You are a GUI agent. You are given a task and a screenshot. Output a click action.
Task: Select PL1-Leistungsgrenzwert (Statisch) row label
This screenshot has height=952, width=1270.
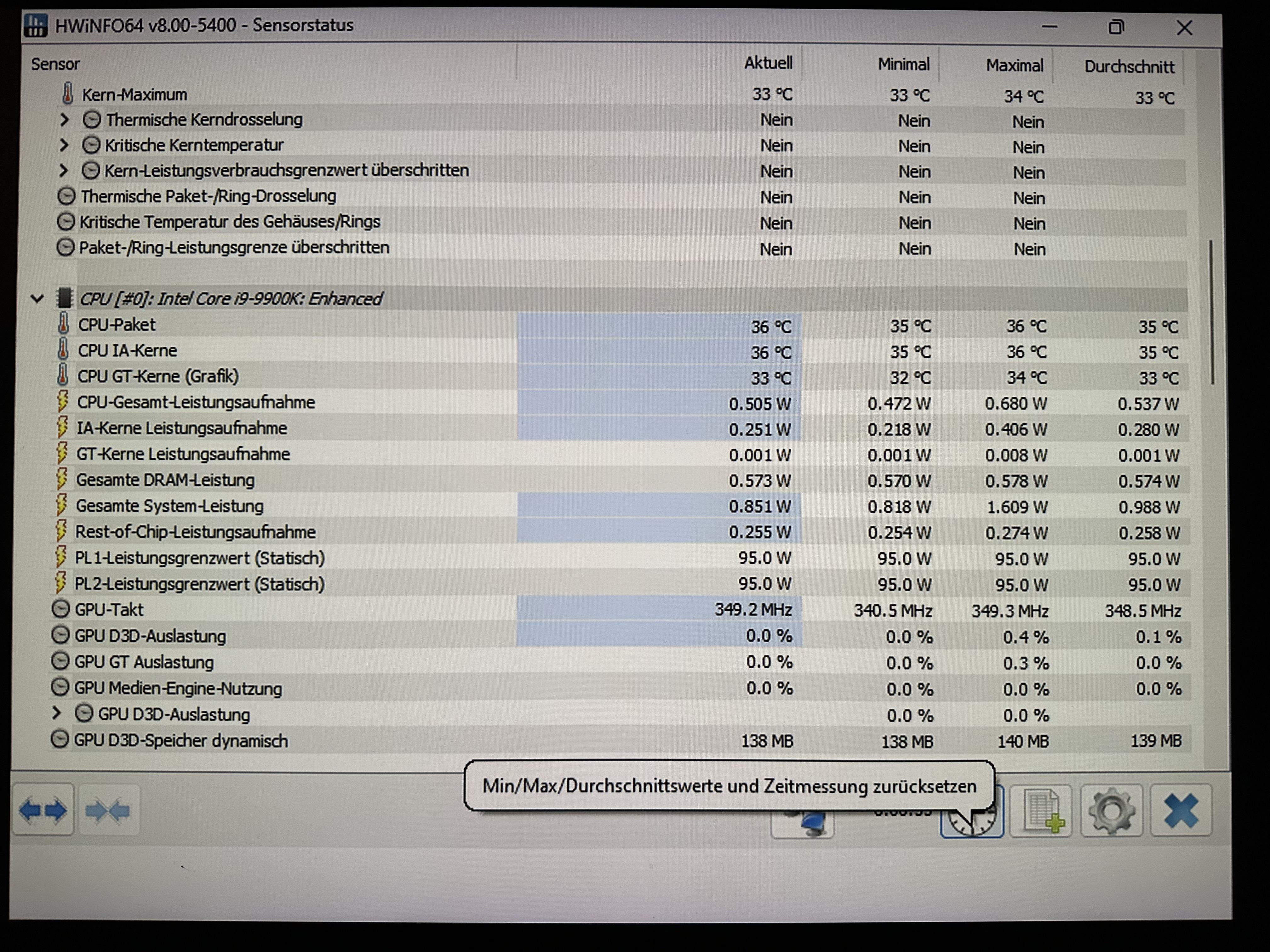(200, 558)
